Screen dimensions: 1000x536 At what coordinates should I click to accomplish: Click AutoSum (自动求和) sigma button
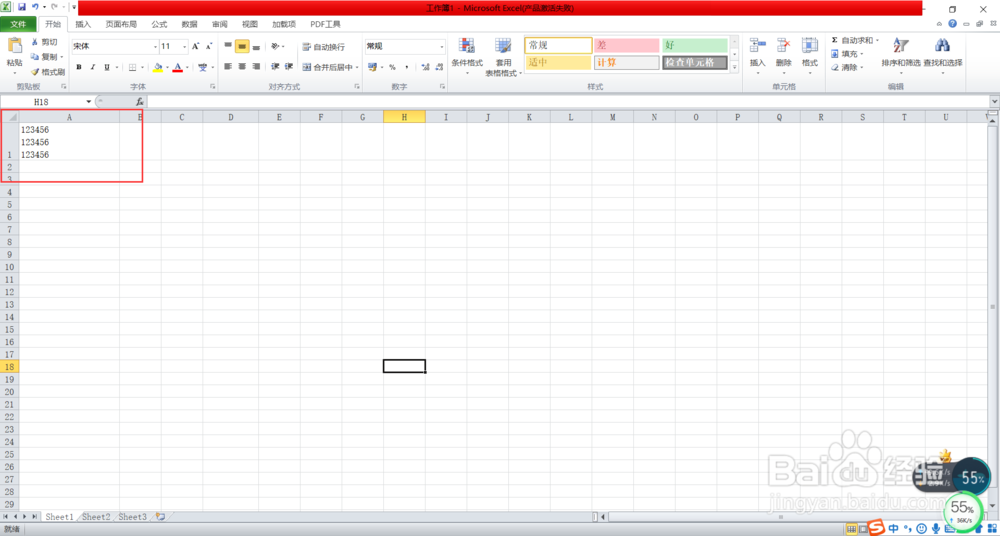pyautogui.click(x=851, y=40)
